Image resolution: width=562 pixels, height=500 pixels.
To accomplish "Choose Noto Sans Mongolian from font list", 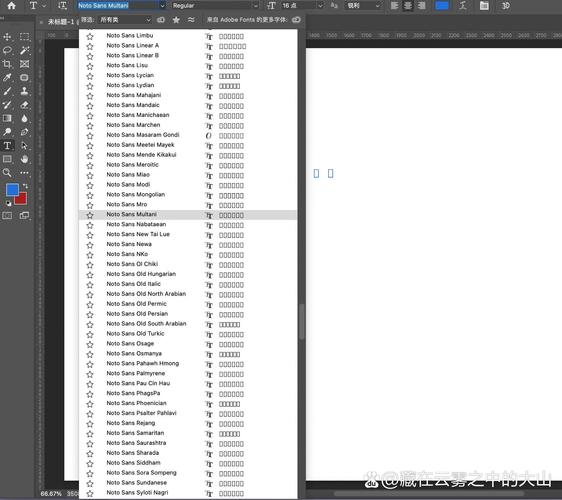I will (188, 195).
